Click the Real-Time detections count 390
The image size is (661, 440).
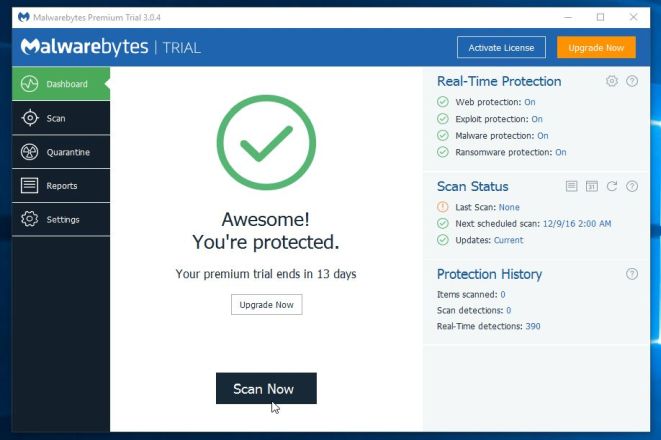coord(533,326)
